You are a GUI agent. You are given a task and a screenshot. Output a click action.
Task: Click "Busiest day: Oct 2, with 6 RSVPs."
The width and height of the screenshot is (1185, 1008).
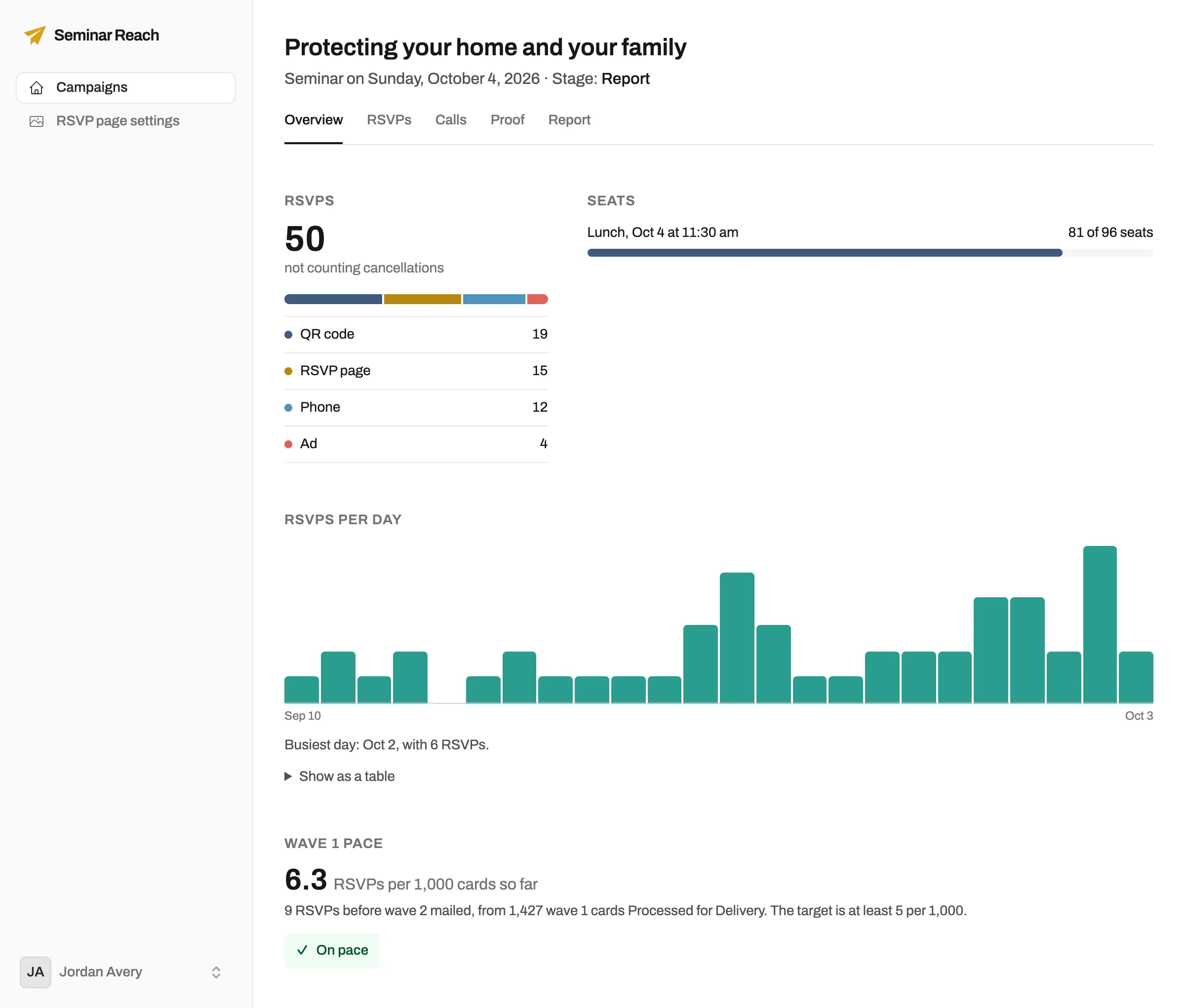tap(387, 744)
